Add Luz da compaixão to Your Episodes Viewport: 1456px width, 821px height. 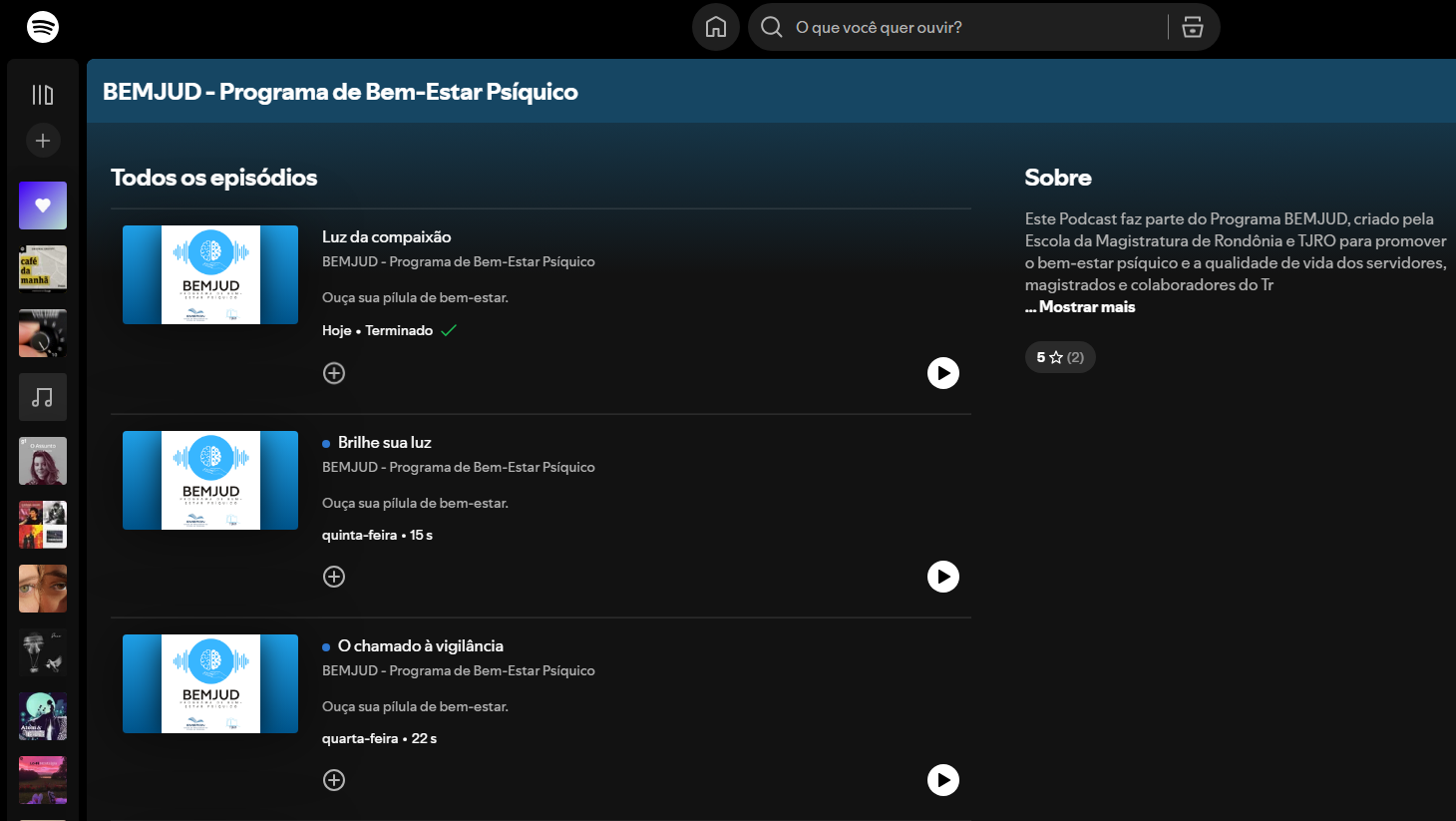pyautogui.click(x=334, y=373)
